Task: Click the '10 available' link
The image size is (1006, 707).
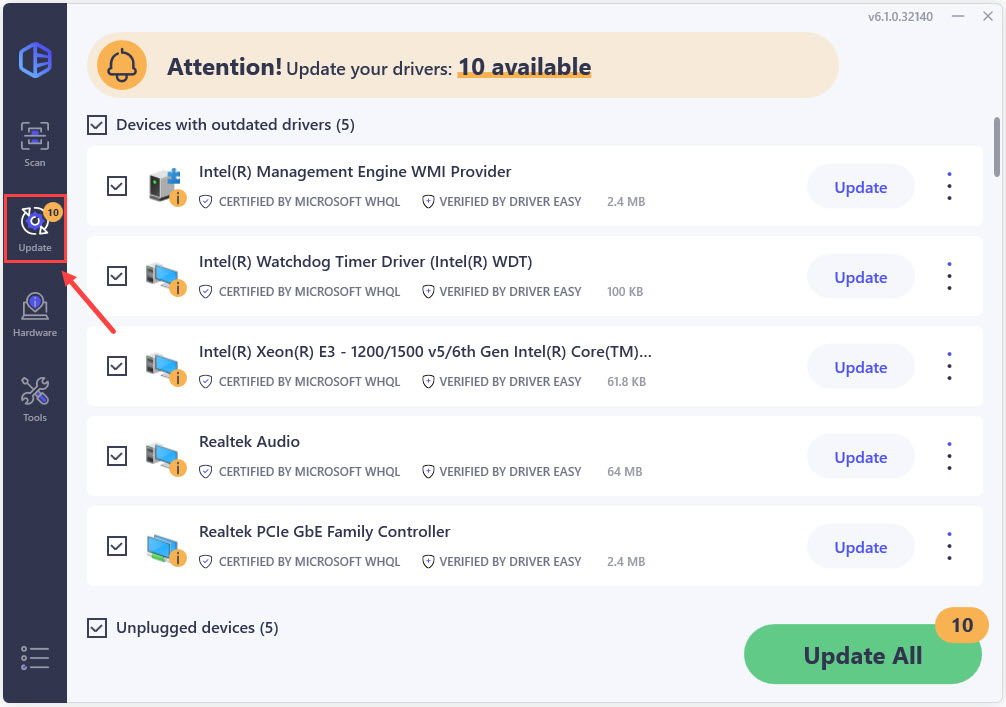Action: tap(524, 67)
